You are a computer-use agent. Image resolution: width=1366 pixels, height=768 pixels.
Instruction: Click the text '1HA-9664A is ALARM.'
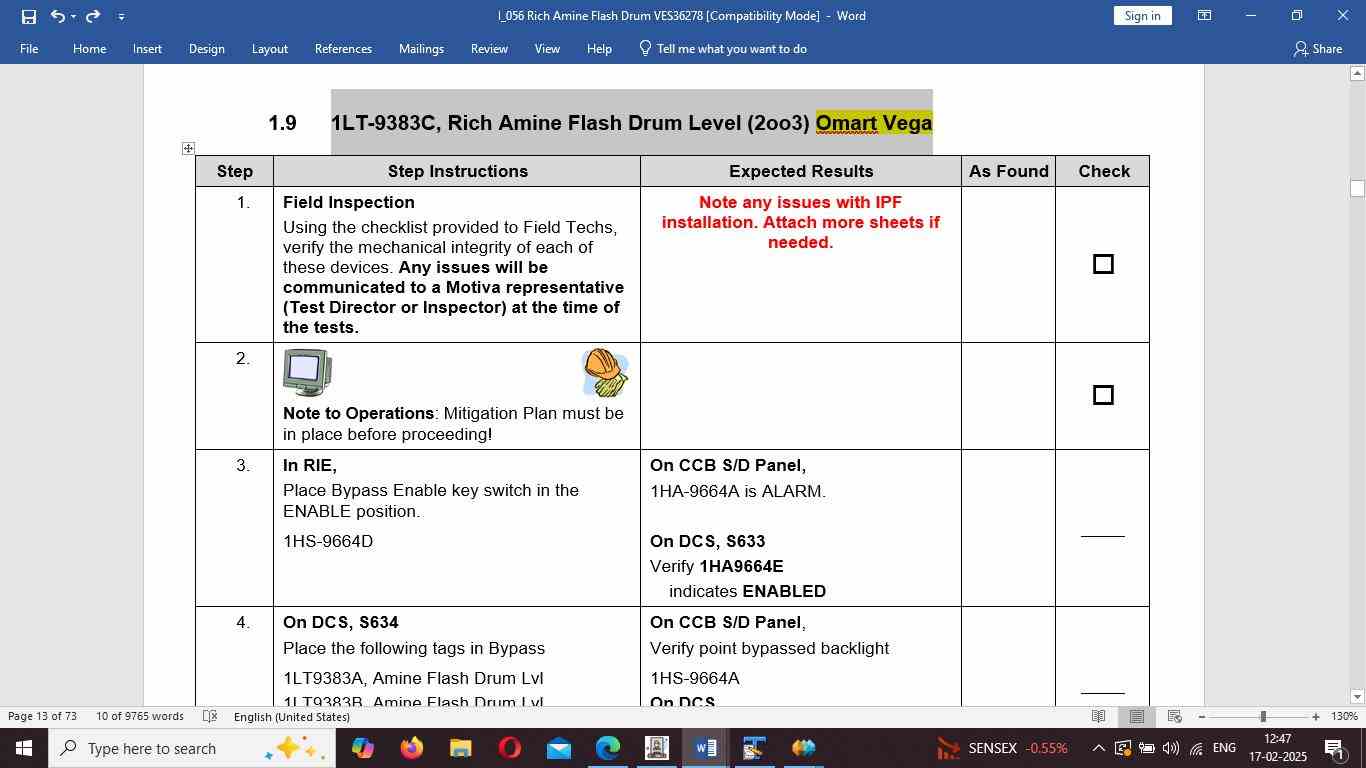click(738, 491)
